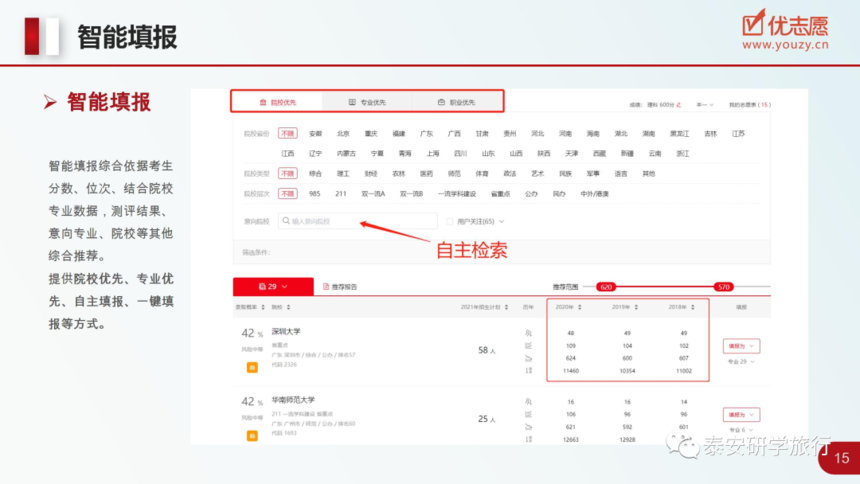Click the briefcase icon on 职业优先 tab

[441, 102]
